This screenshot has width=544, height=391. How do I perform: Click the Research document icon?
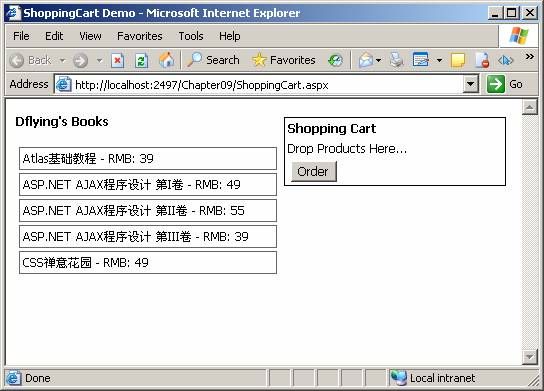tap(482, 60)
